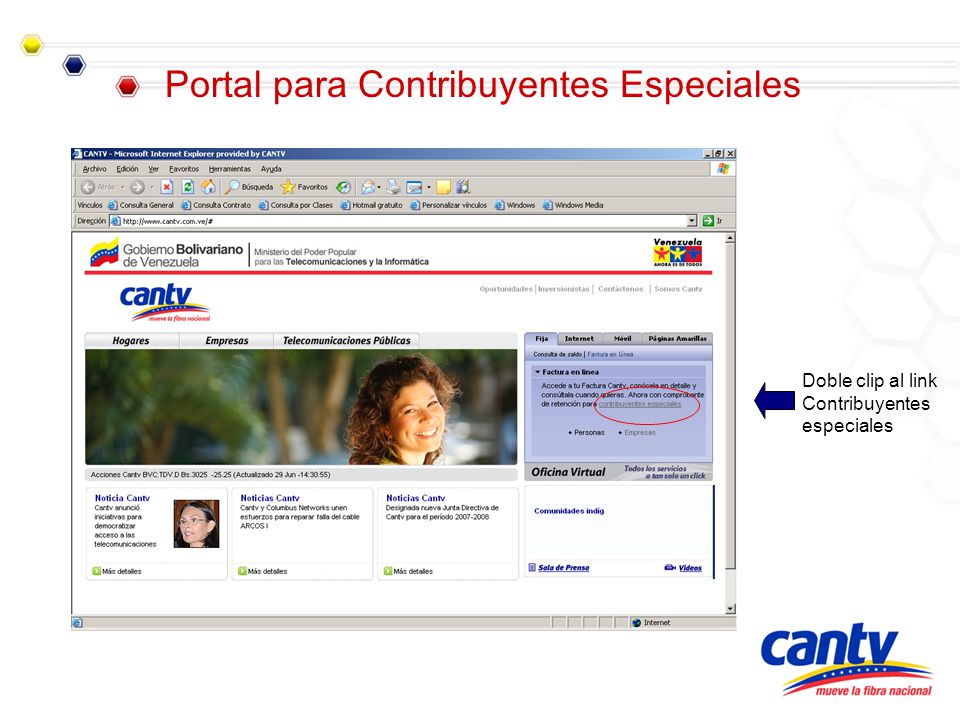Click the Comunidades indíg link
The width and height of the screenshot is (960, 720).
pyautogui.click(x=569, y=511)
